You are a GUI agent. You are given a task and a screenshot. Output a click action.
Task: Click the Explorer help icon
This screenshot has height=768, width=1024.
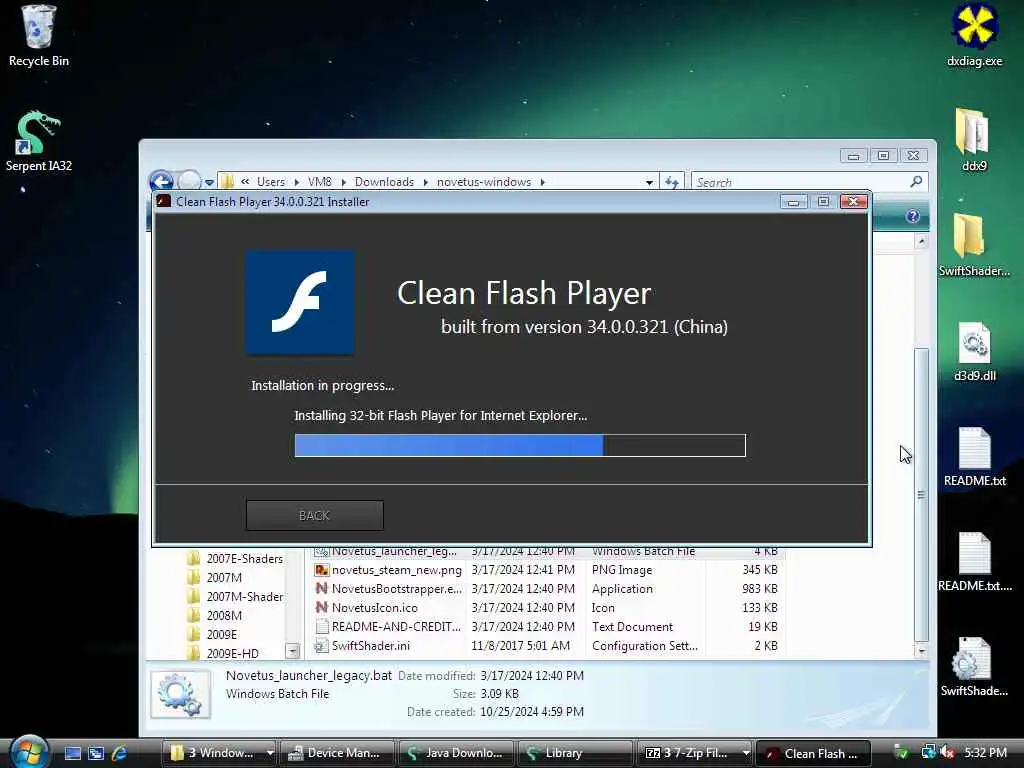coord(912,216)
